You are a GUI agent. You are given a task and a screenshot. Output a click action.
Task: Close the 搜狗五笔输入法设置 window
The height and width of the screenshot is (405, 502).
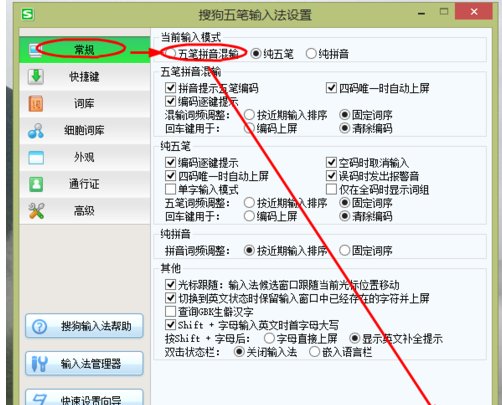[x=474, y=12]
